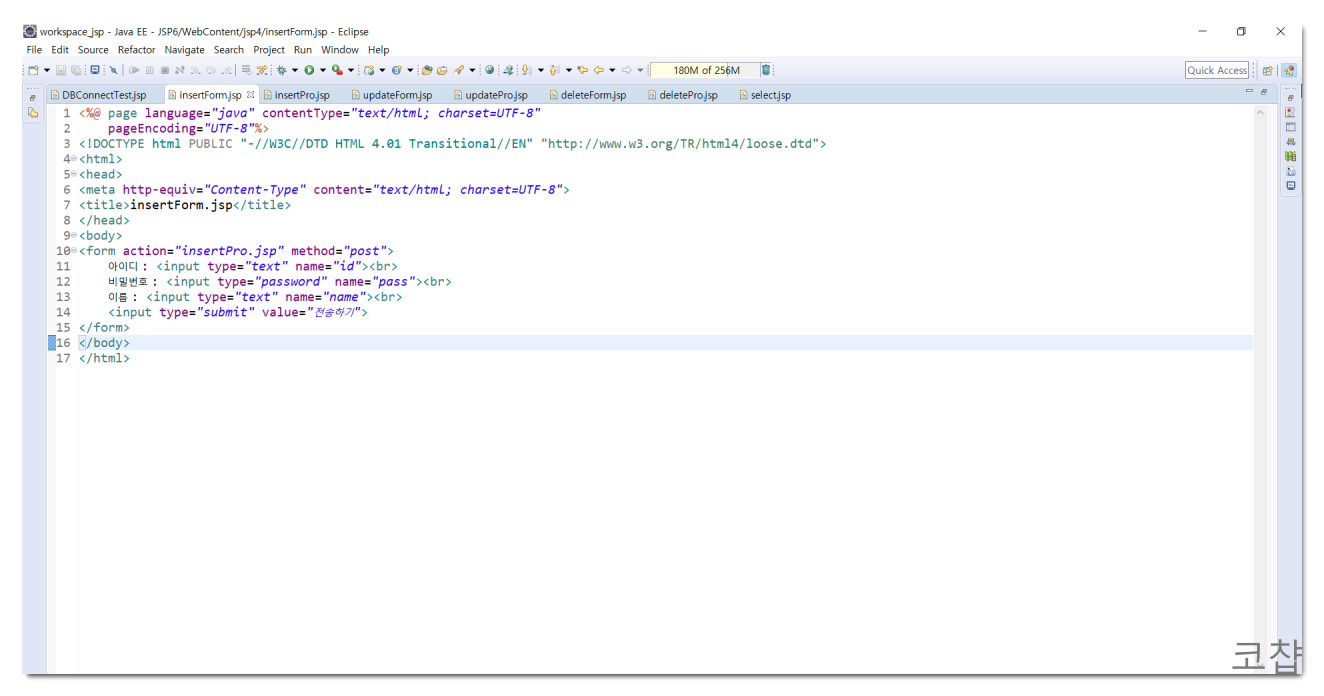
Task: Click the Forward navigation arrow
Action: pyautogui.click(x=626, y=70)
